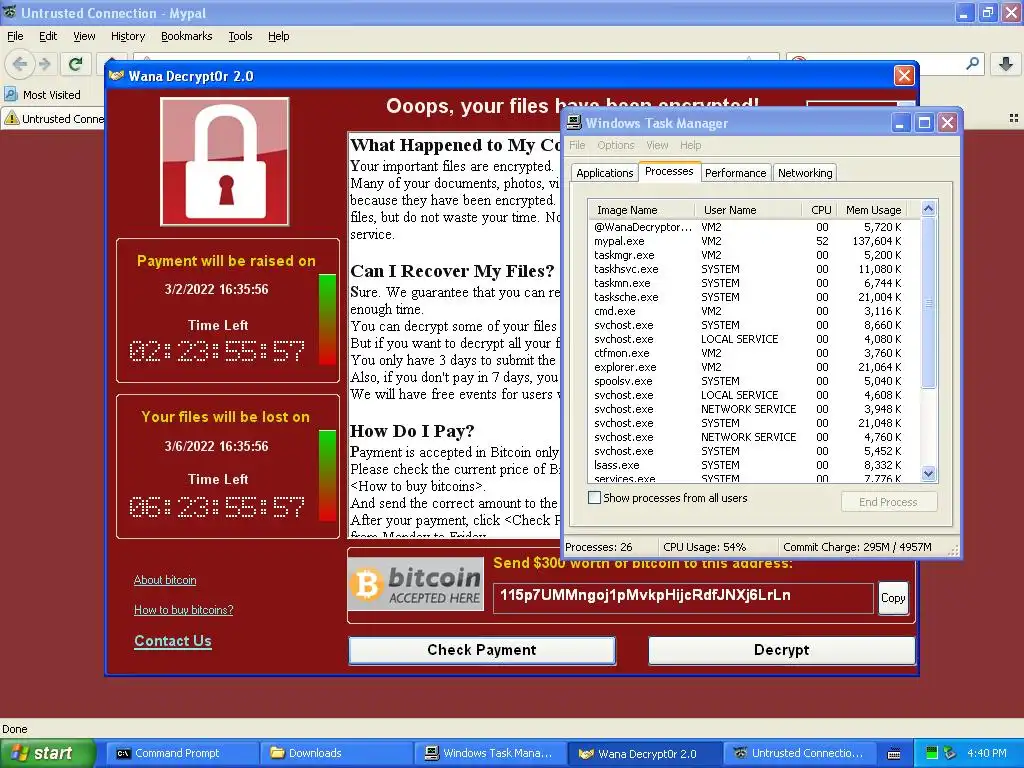This screenshot has height=768, width=1024.
Task: Sort by Mem Usage column header
Action: click(873, 210)
